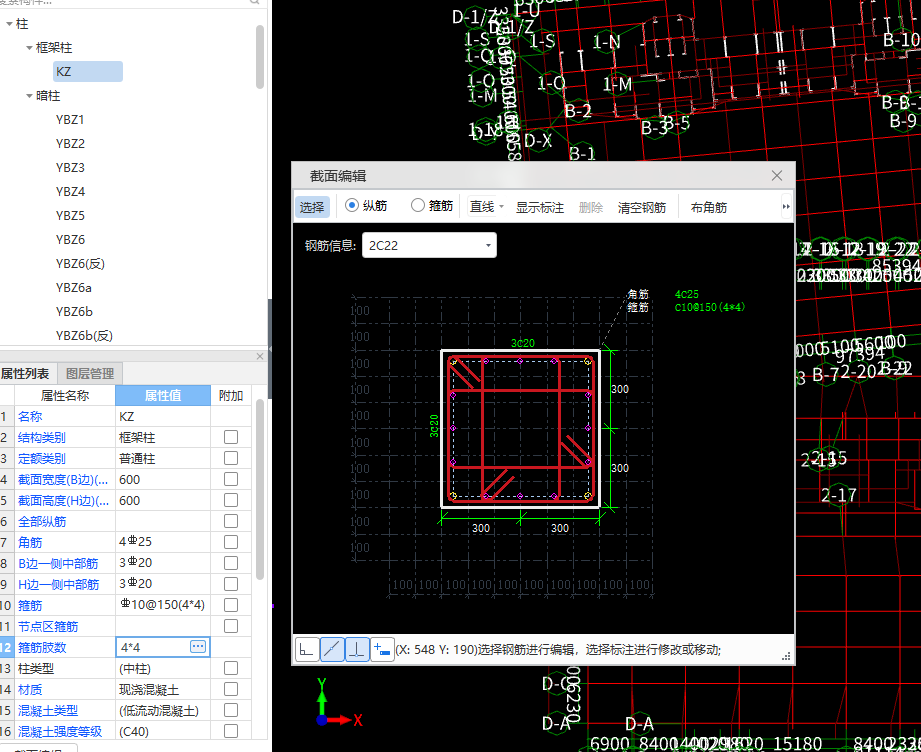This screenshot has height=752, width=921.
Task: Tick the 附加 checkbox for 材质
Action: point(231,689)
